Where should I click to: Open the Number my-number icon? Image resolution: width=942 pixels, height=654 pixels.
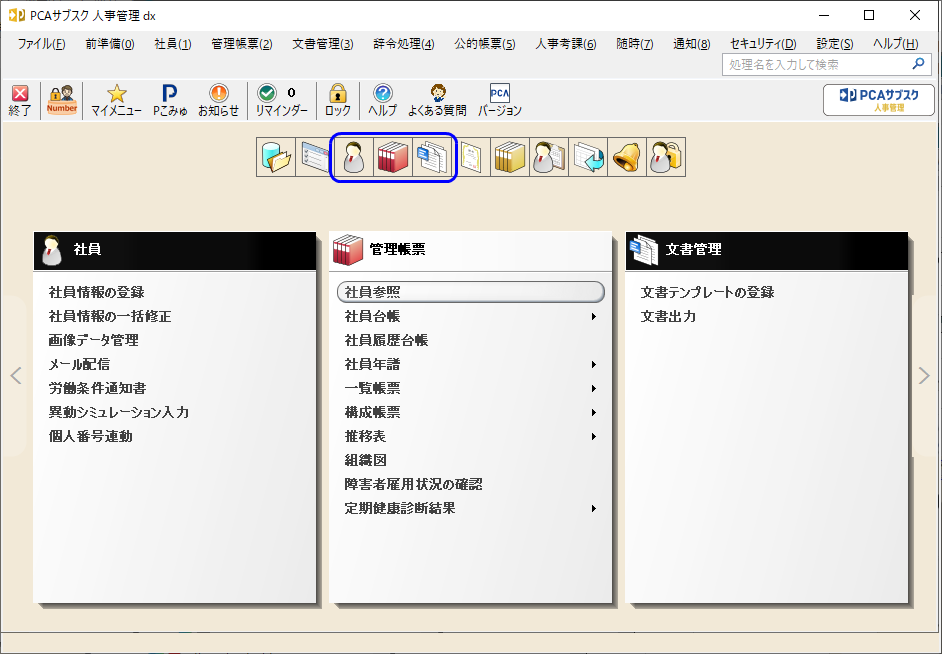(x=62, y=100)
